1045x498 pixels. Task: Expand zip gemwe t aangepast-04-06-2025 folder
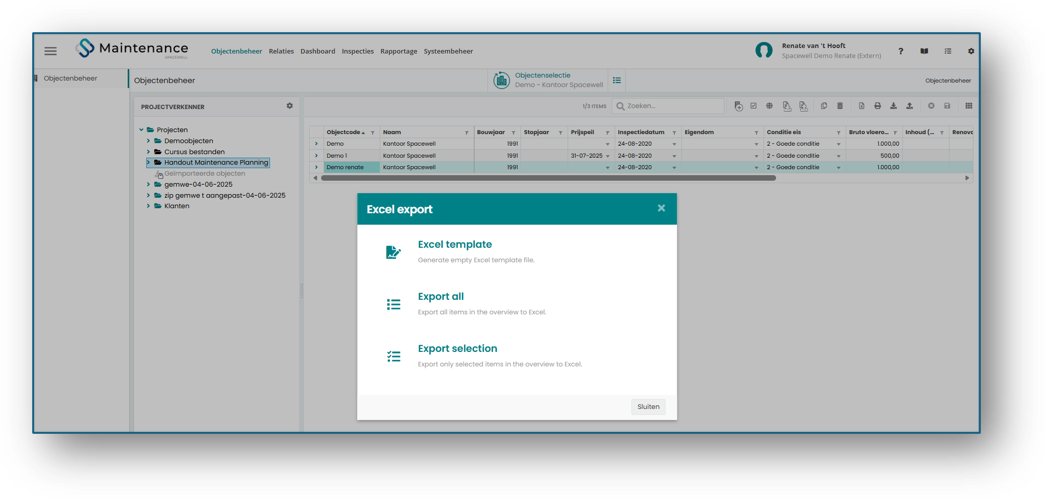pos(149,195)
